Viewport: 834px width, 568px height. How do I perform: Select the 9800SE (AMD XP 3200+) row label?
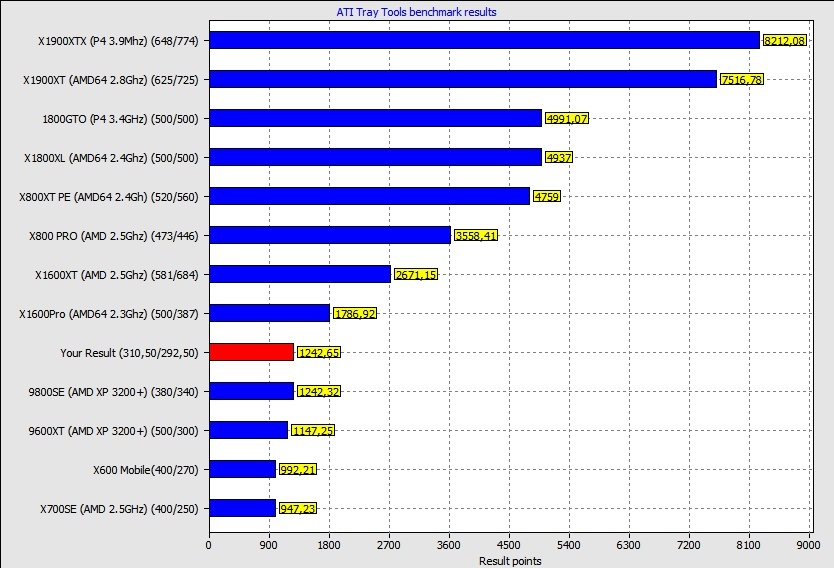(113, 392)
